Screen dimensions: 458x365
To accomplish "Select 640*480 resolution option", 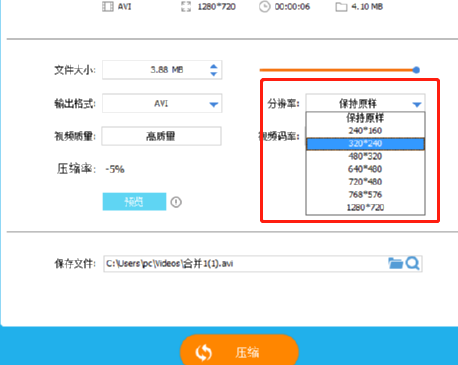I will click(x=365, y=169).
